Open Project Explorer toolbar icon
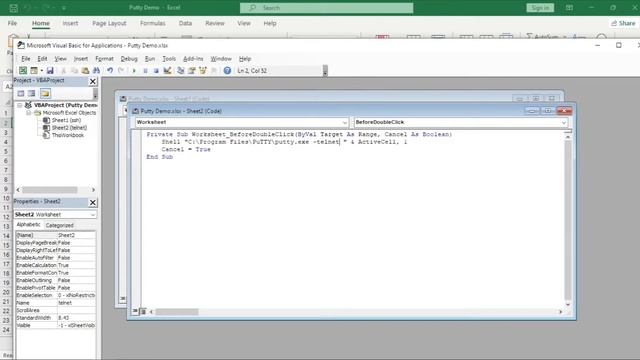The image size is (640, 360). (x=180, y=71)
